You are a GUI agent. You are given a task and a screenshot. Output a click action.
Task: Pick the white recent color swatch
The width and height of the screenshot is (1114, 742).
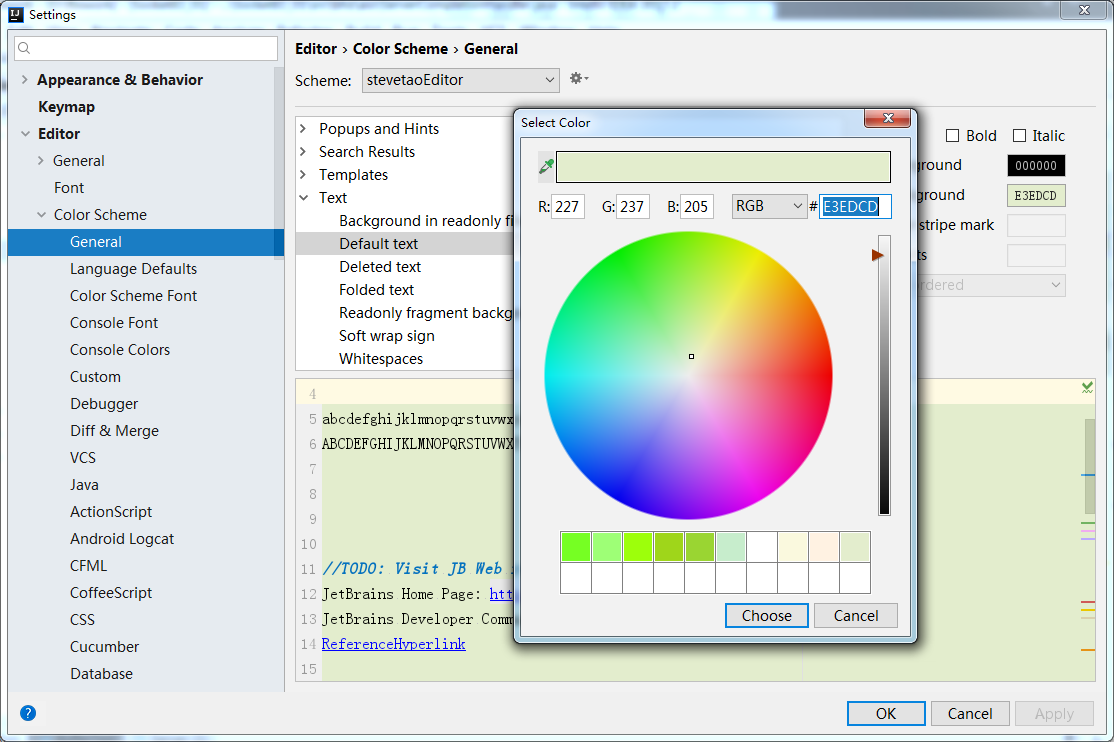[762, 547]
